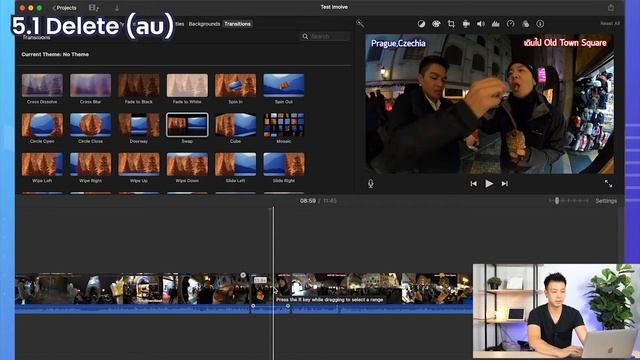Open timeline Settings
The width and height of the screenshot is (640, 360).
(606, 201)
